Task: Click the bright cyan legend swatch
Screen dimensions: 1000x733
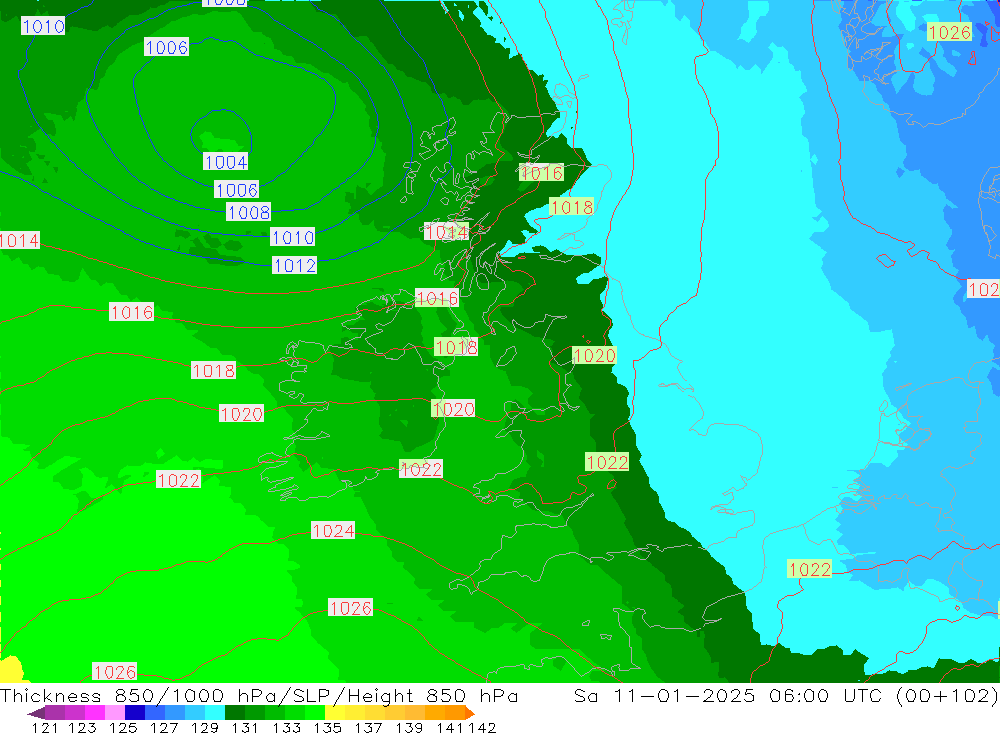Action: click(x=215, y=713)
